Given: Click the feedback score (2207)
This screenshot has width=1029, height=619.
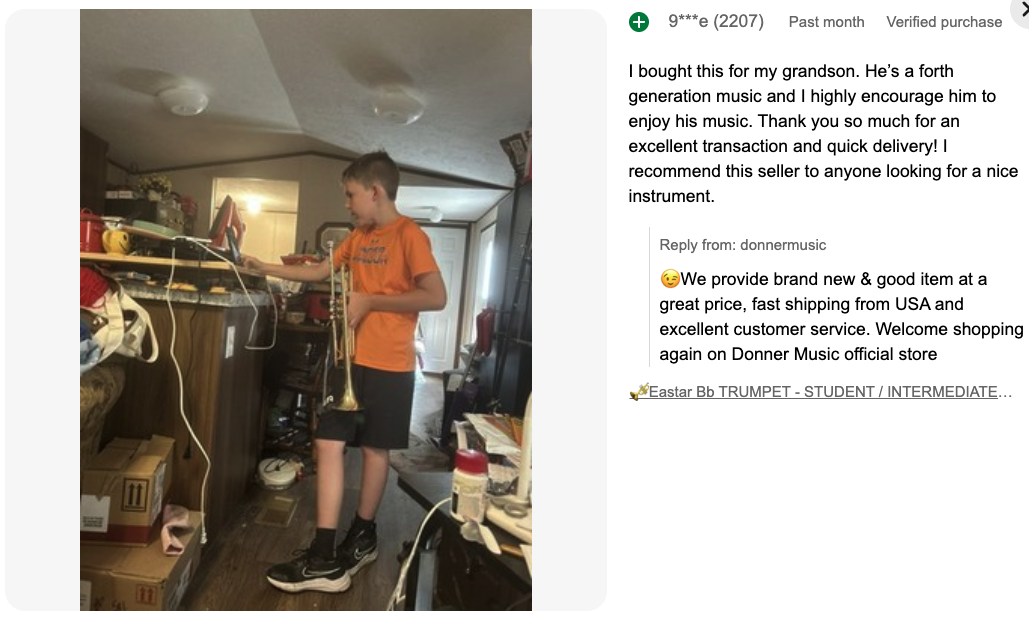Looking at the screenshot, I should click(x=739, y=22).
